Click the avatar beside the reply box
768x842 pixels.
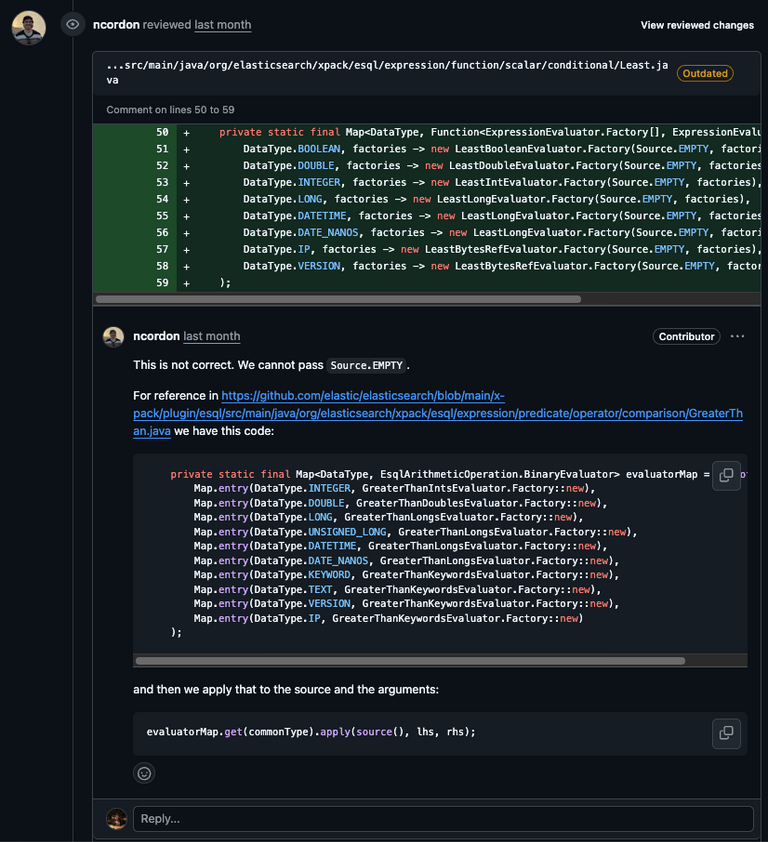(x=117, y=818)
